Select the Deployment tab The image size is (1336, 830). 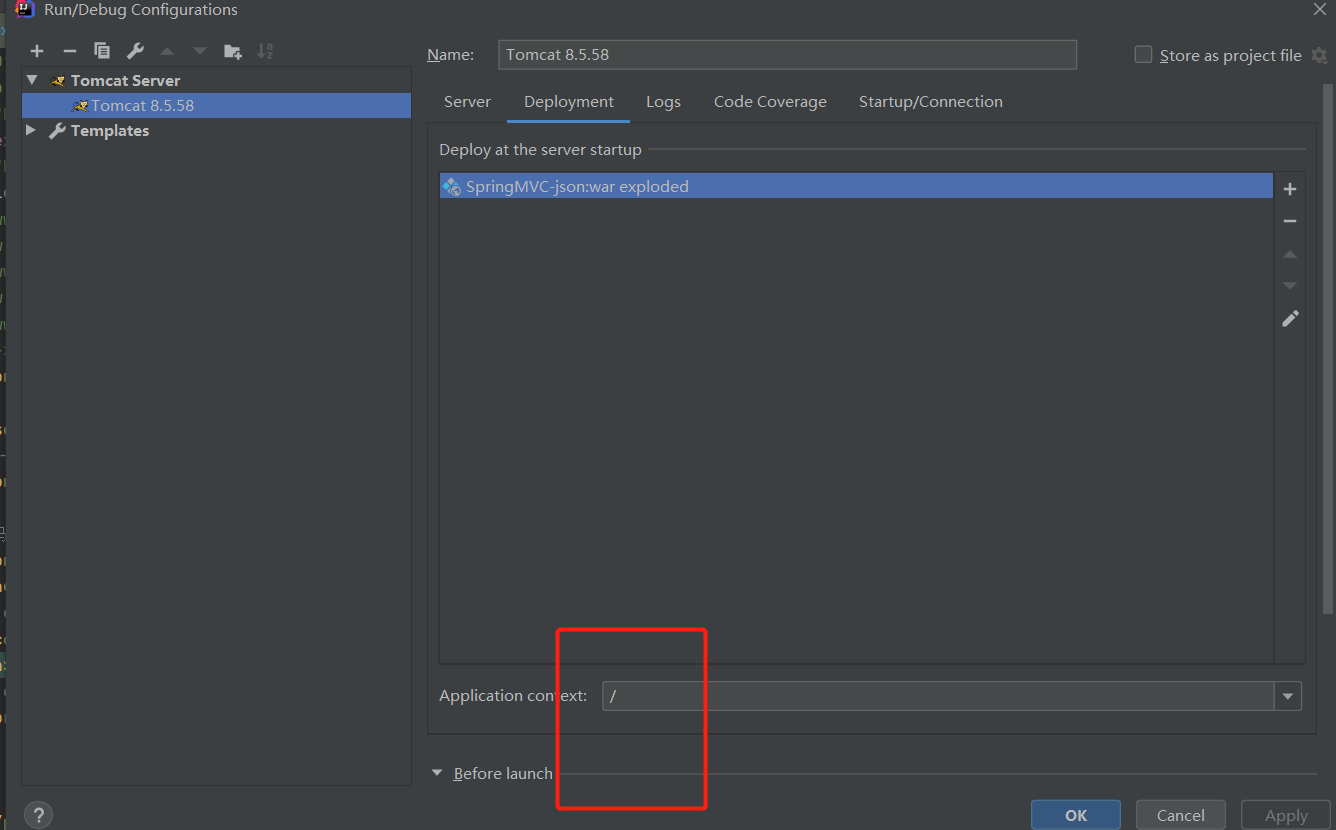click(x=569, y=102)
